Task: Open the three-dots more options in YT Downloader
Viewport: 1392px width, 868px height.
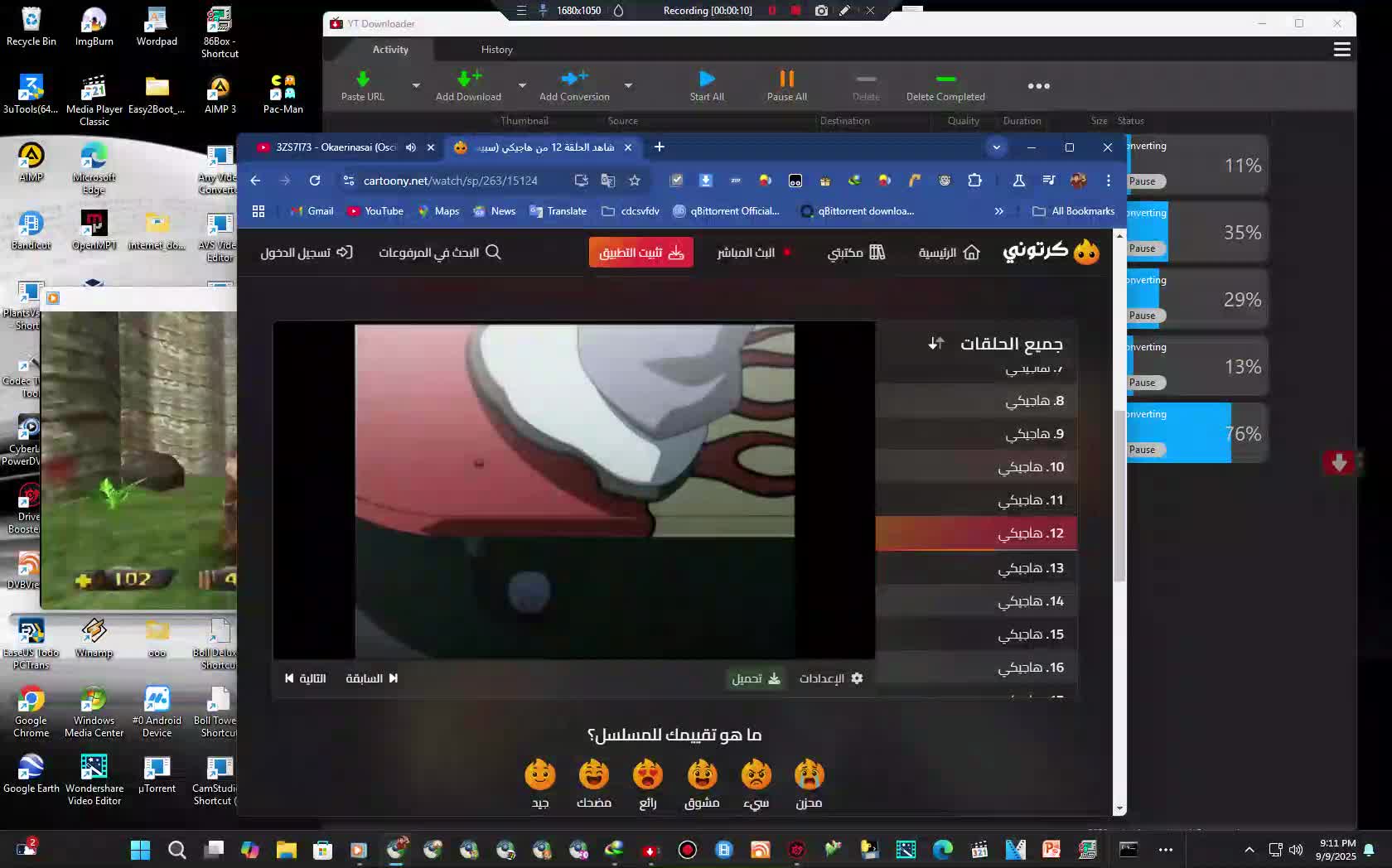Action: point(1038,86)
